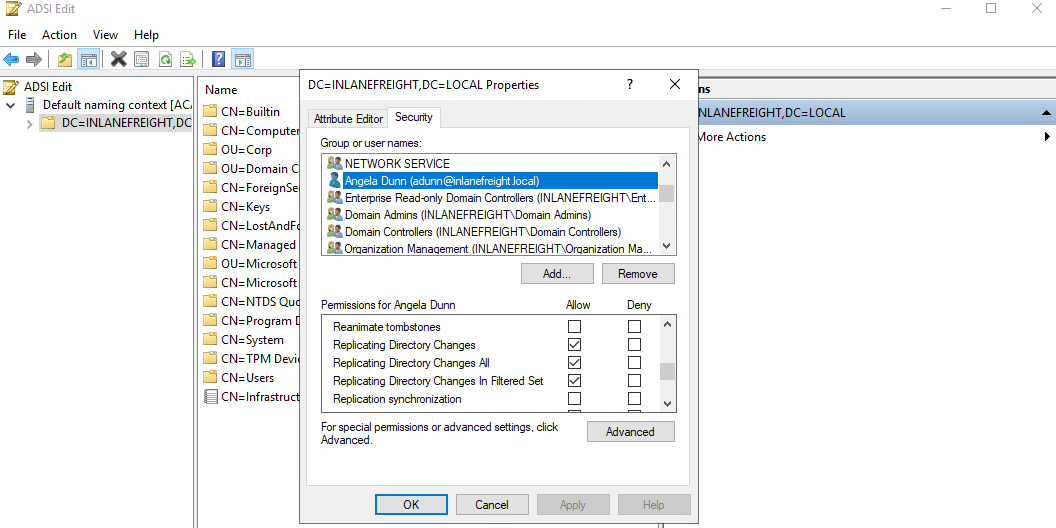Switch to the Attribute Editor tab
Screen dimensions: 1056x528
pos(348,118)
